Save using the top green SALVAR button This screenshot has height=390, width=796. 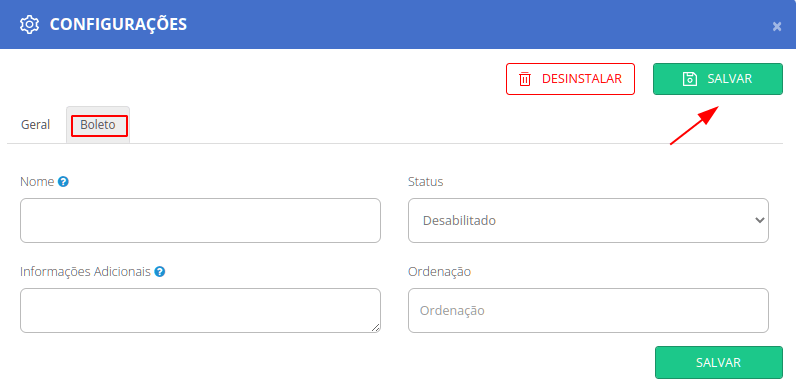[x=718, y=79]
